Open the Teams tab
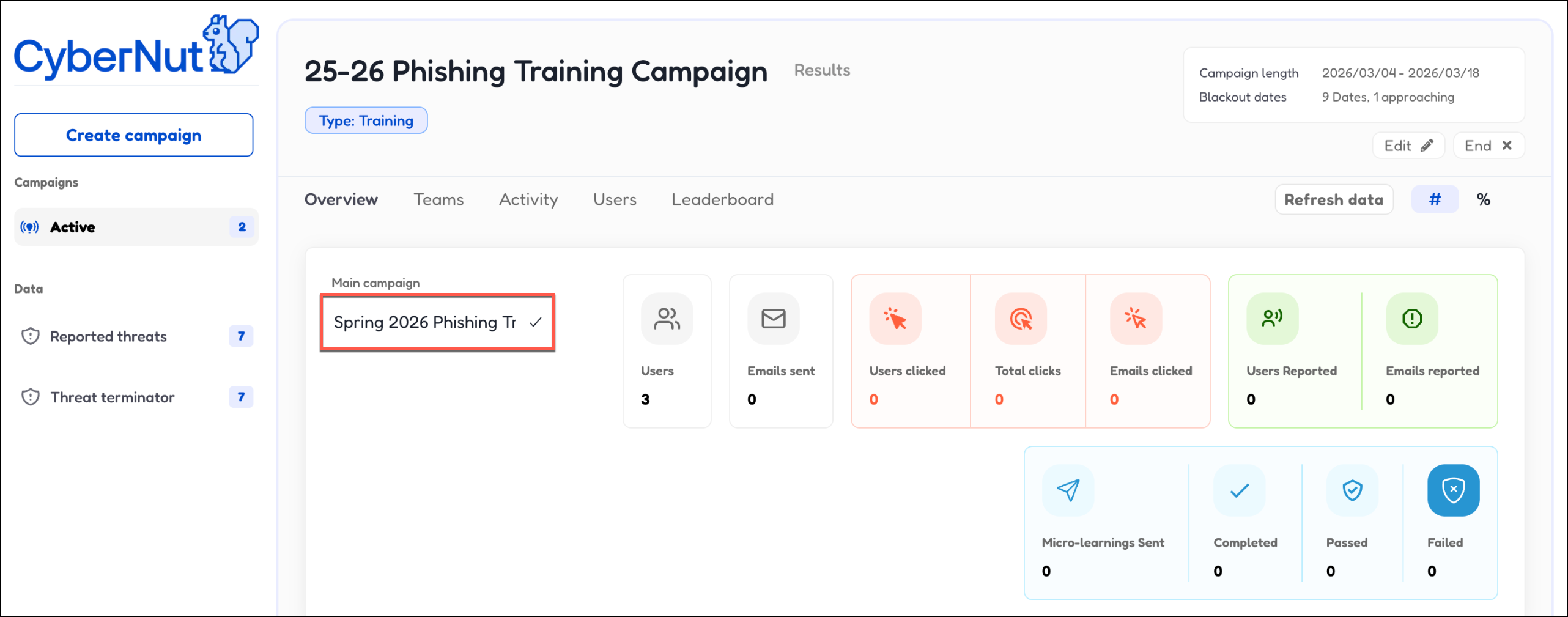 click(x=438, y=200)
